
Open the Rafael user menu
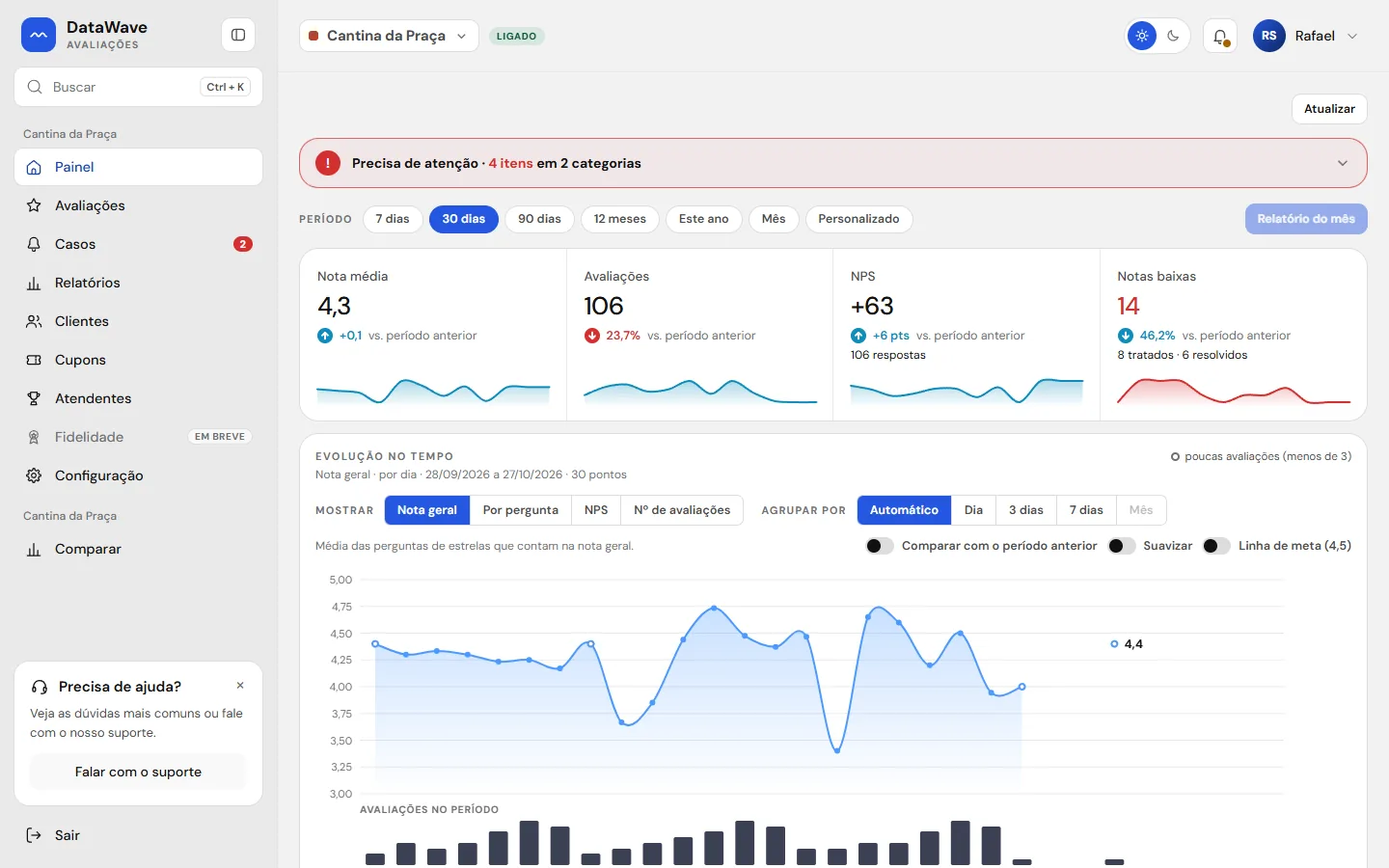[x=1307, y=36]
